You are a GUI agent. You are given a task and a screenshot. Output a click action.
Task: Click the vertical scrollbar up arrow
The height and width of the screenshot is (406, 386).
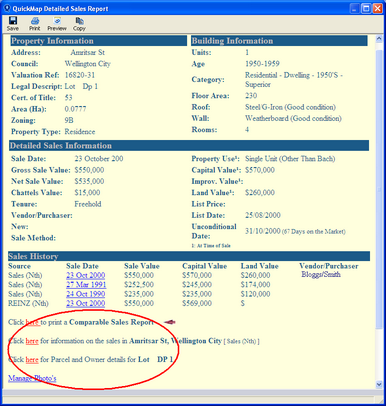coord(379,39)
